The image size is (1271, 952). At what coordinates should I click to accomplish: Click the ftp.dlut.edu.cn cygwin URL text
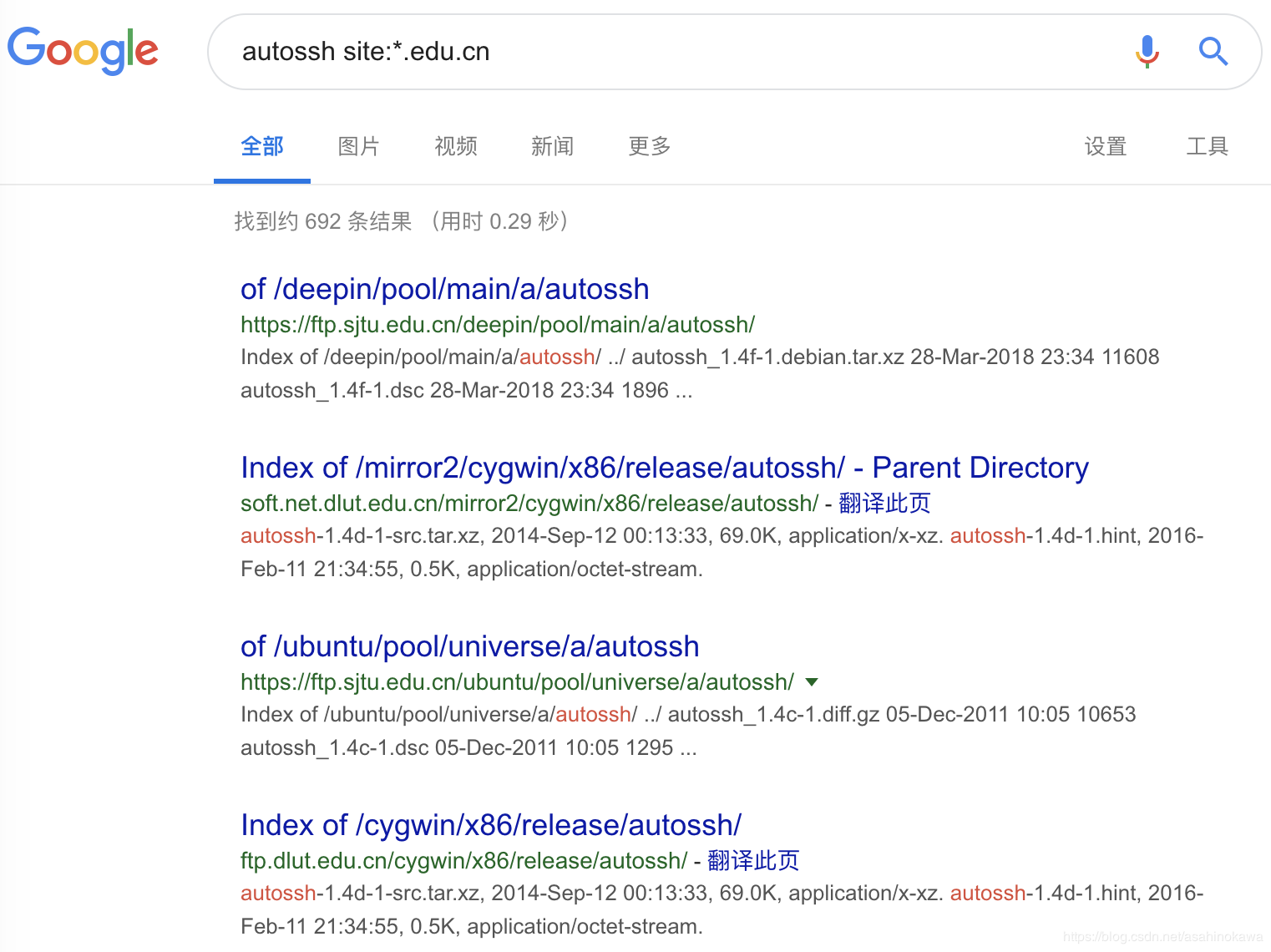click(x=464, y=861)
